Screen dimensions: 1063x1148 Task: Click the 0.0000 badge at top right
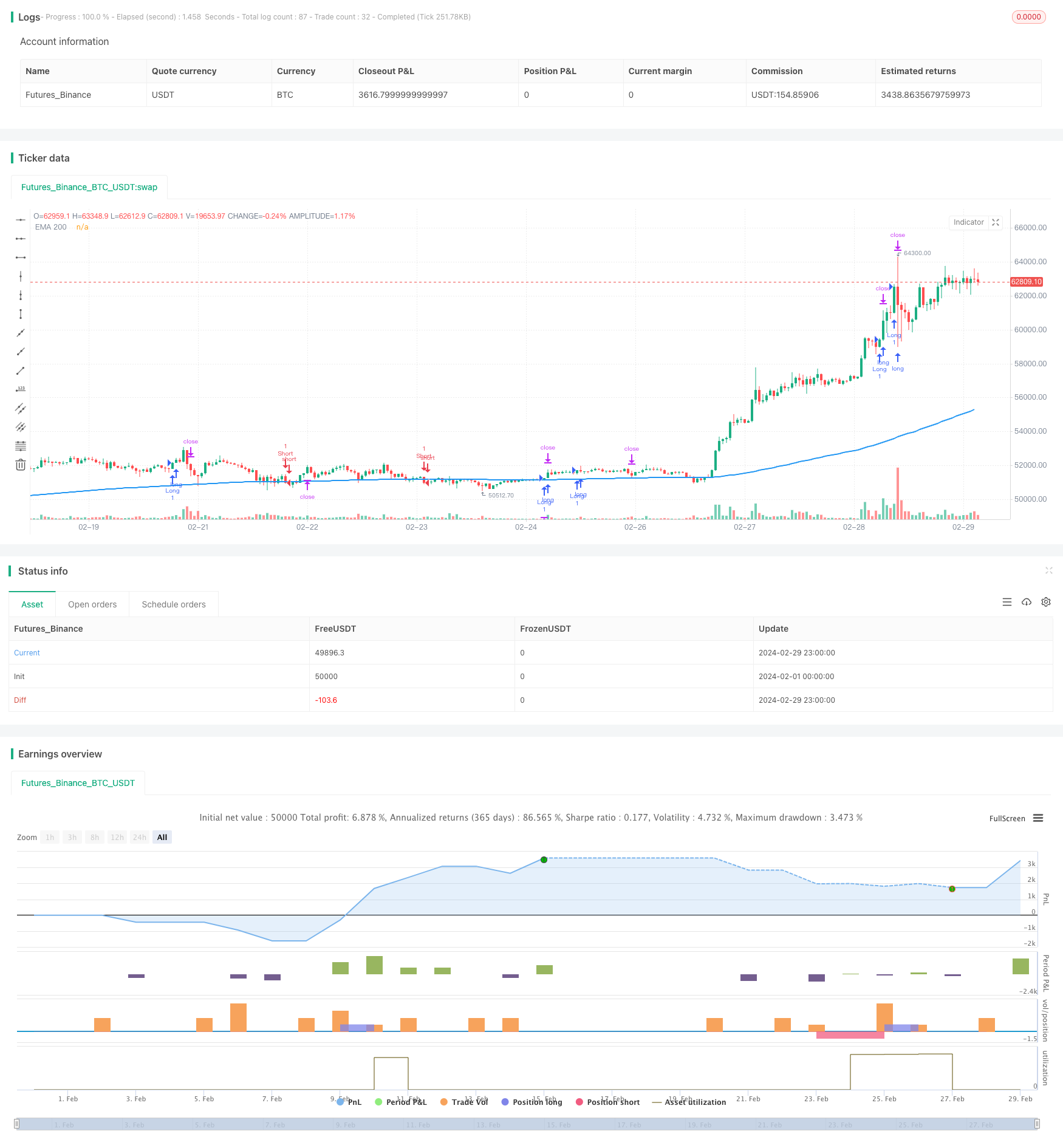[x=1028, y=17]
